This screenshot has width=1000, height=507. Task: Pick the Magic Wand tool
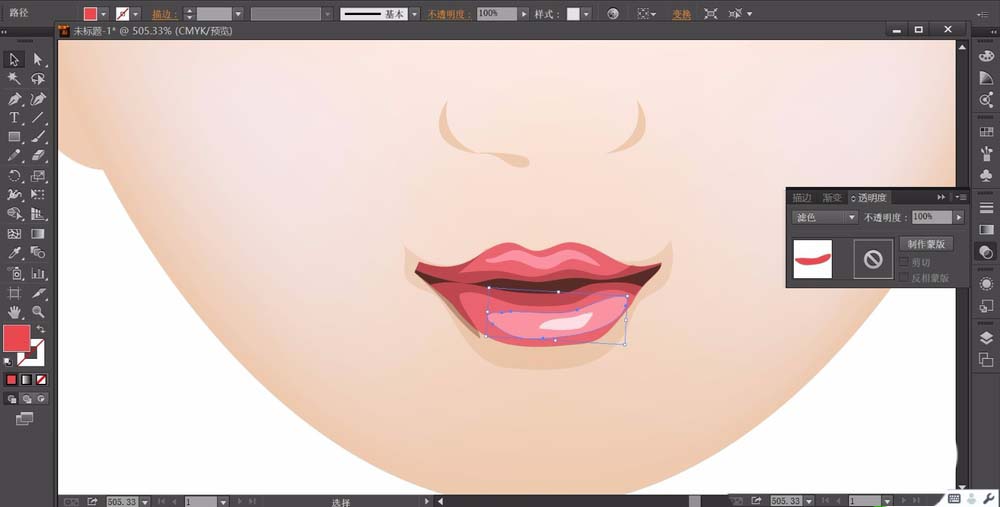point(14,78)
